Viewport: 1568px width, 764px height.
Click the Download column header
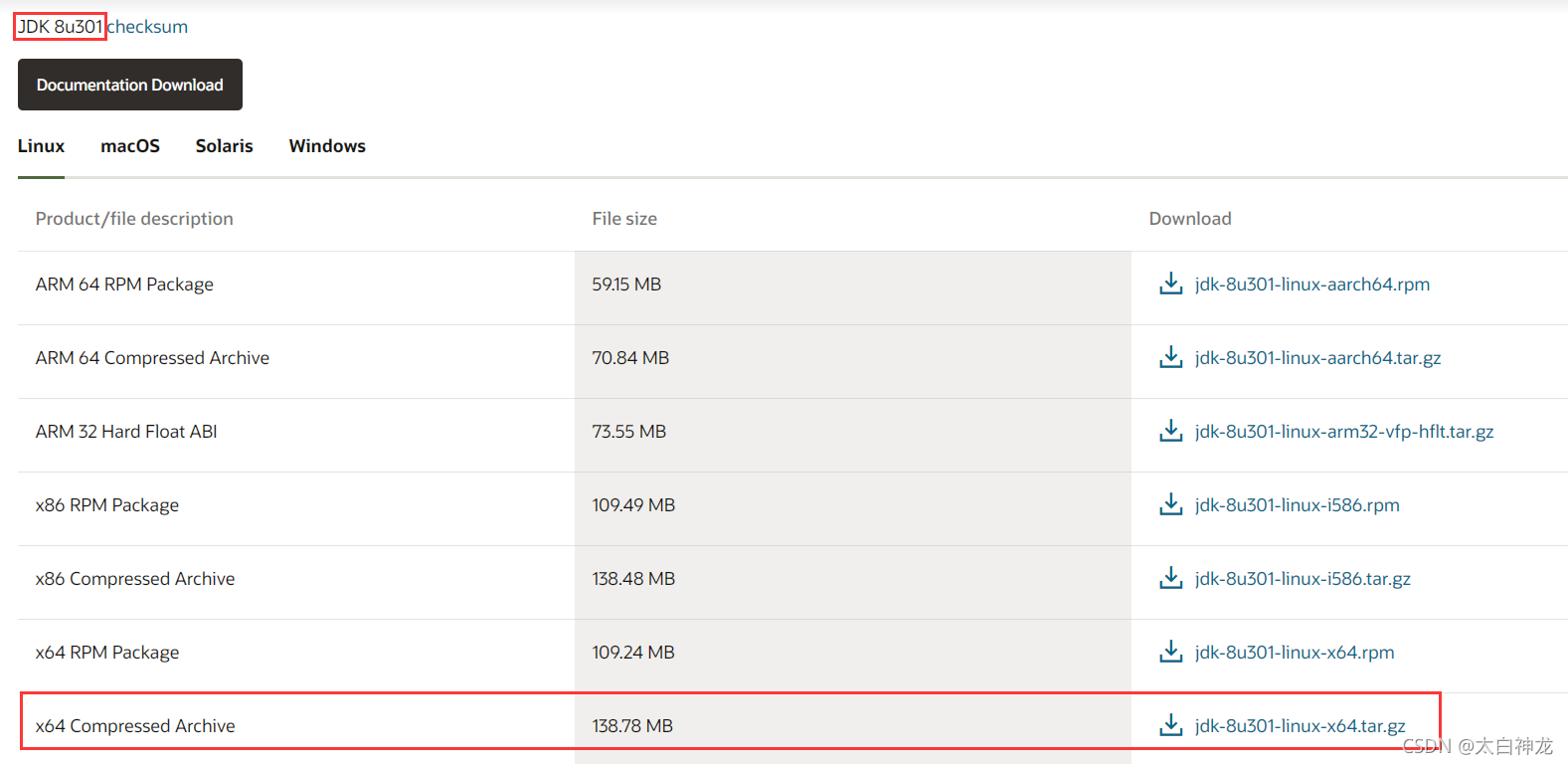tap(1190, 219)
